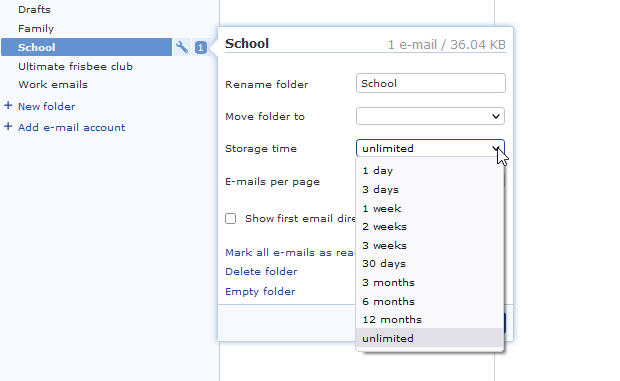Click the E-mails per page label
The height and width of the screenshot is (381, 620).
[272, 182]
